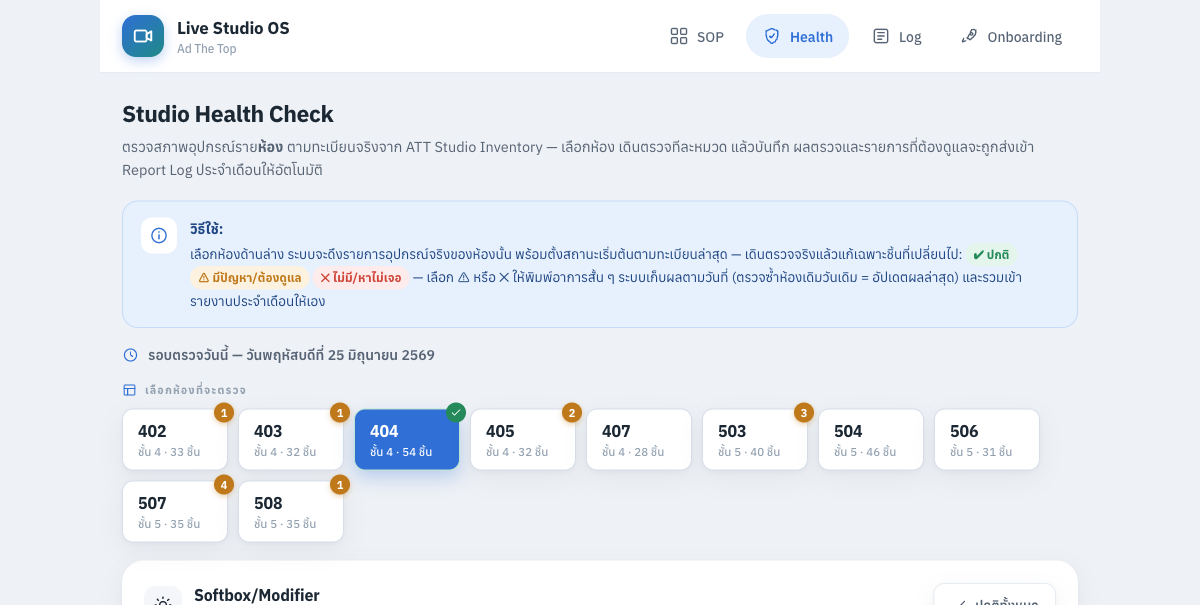Select room 402
The width and height of the screenshot is (1200, 605).
click(175, 439)
